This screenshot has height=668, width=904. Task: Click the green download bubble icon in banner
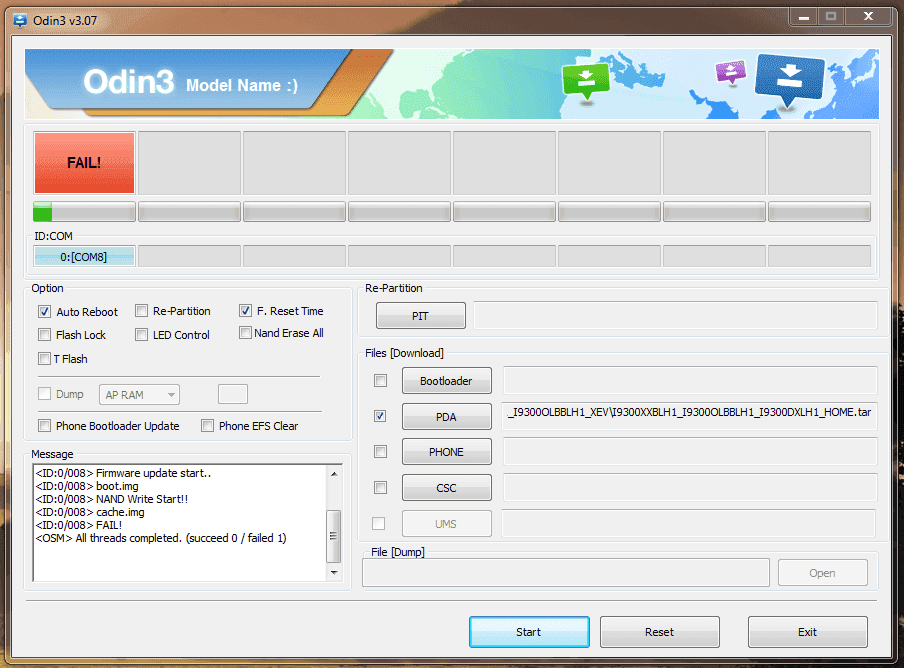[x=586, y=84]
